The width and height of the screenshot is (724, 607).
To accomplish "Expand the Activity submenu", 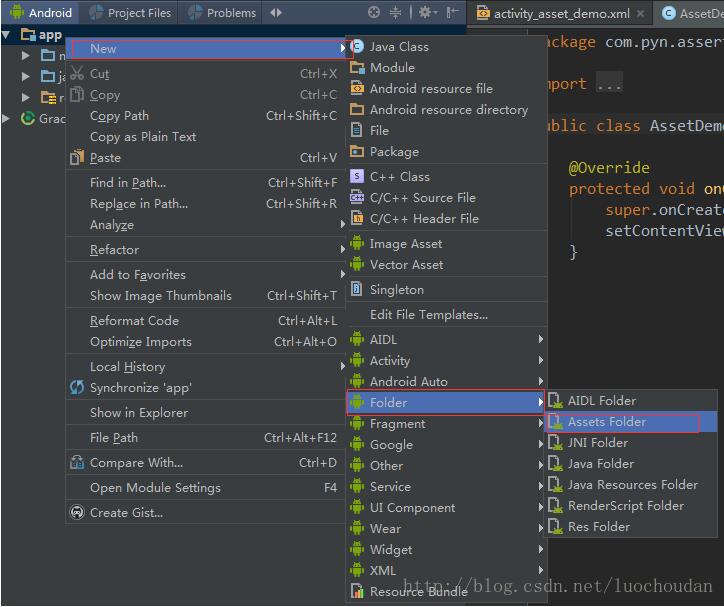I will pos(389,360).
